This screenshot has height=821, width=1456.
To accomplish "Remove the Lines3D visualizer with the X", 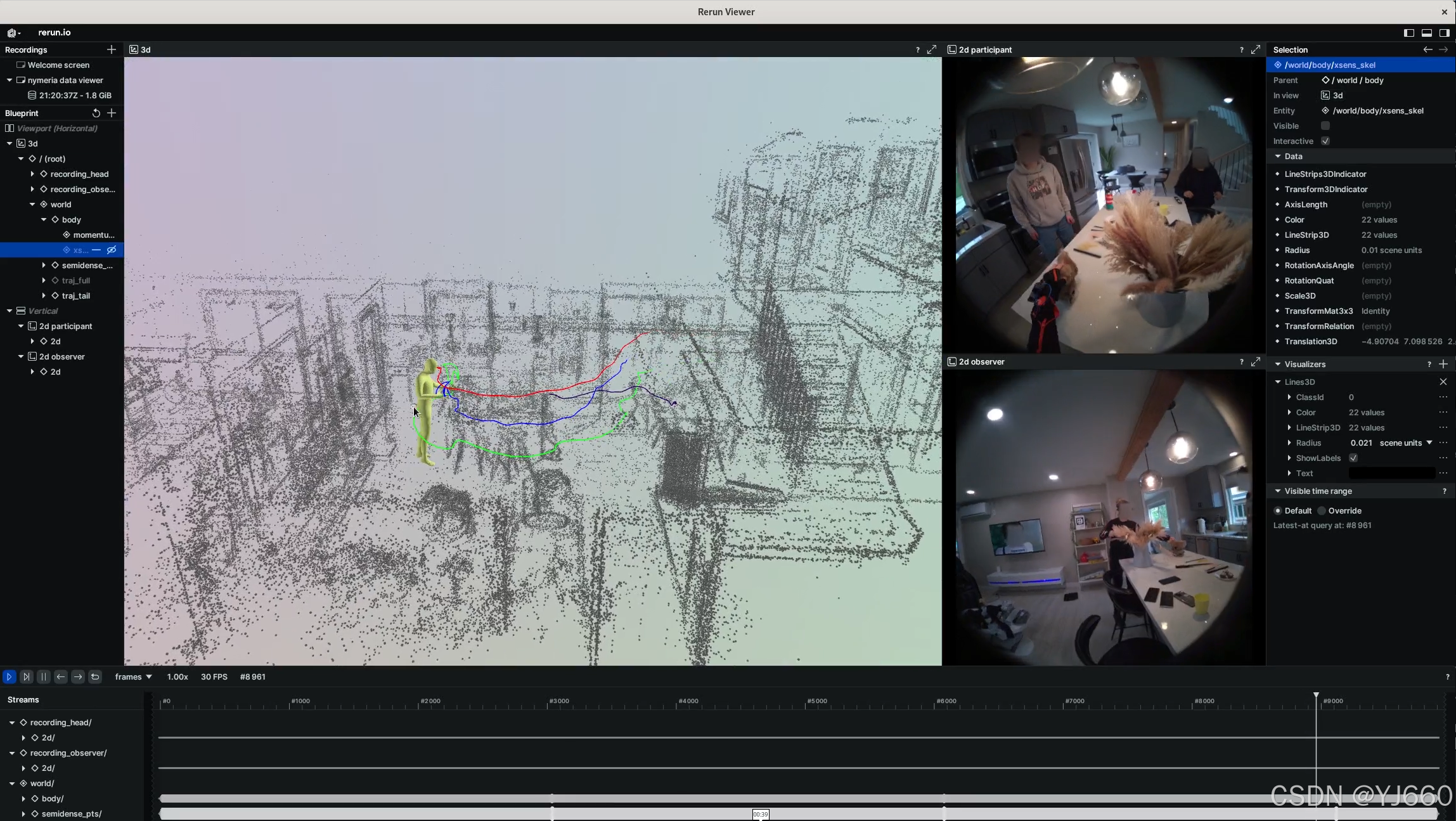I will tap(1443, 382).
